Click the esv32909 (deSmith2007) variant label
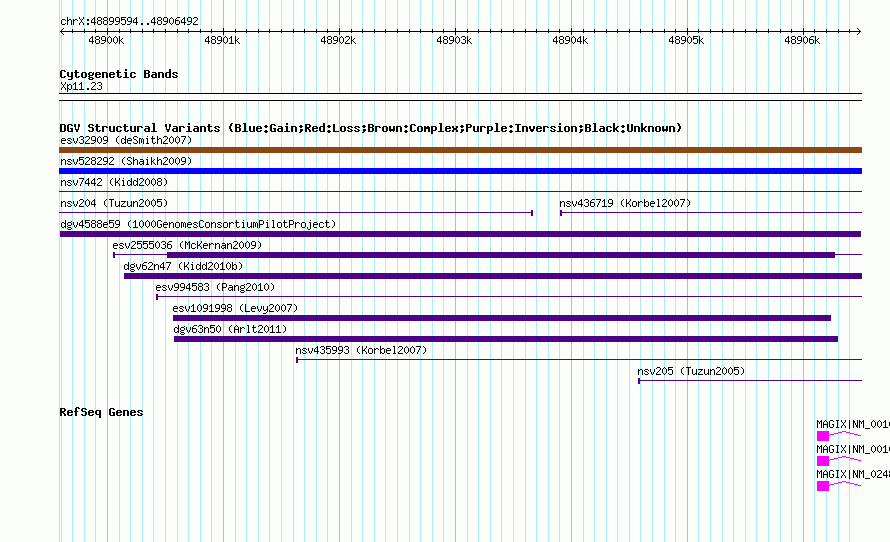890x542 pixels. click(x=126, y=140)
